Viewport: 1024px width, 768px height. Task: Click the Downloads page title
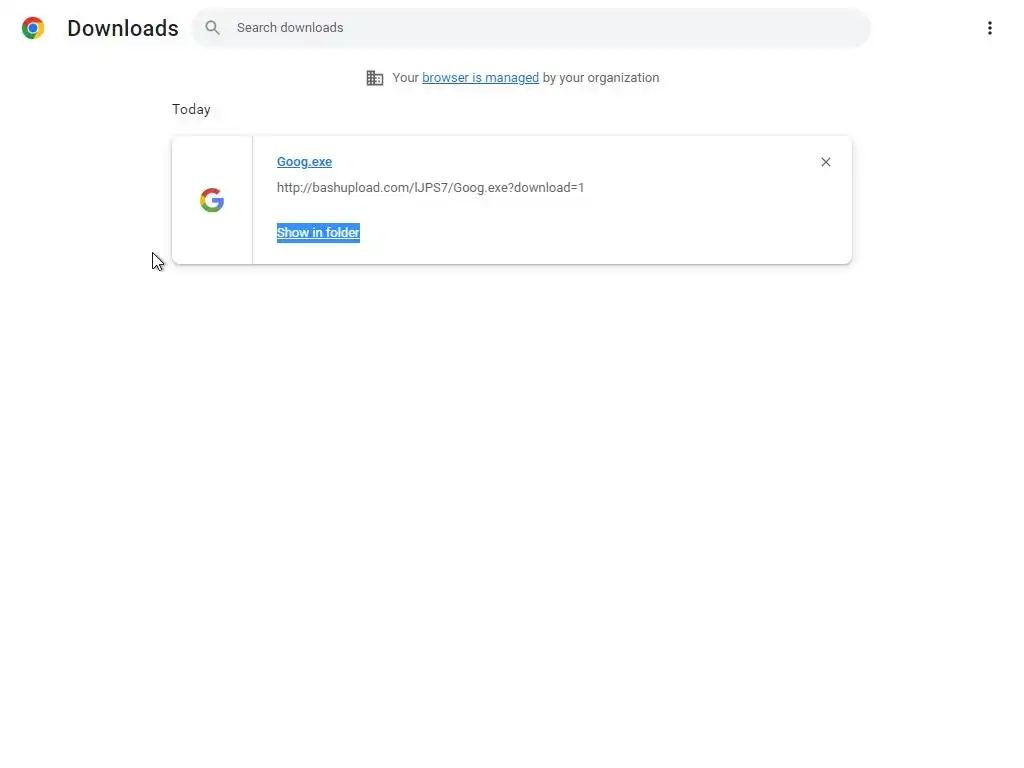click(x=123, y=28)
